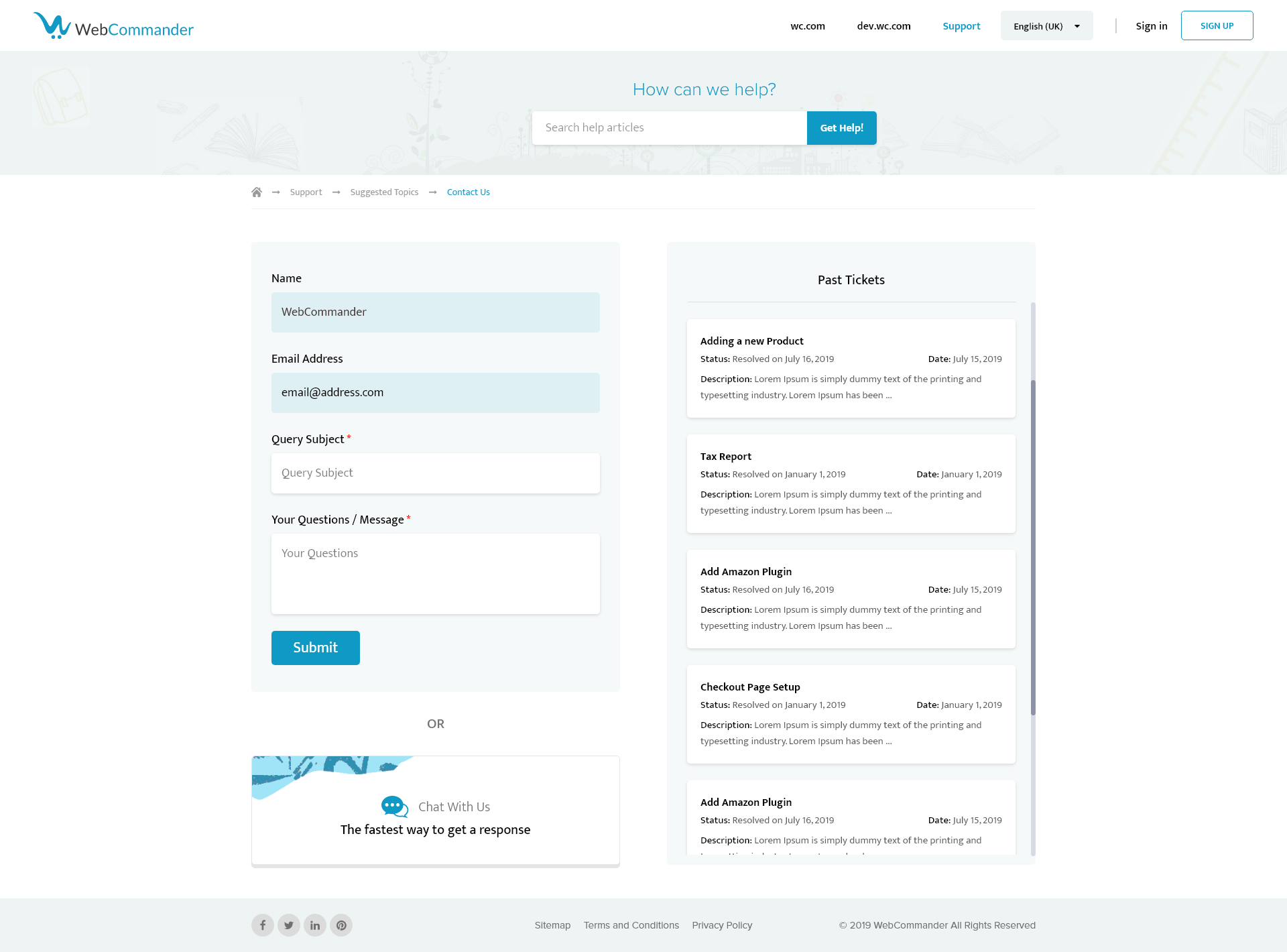Open the Pinterest social icon

[x=341, y=925]
